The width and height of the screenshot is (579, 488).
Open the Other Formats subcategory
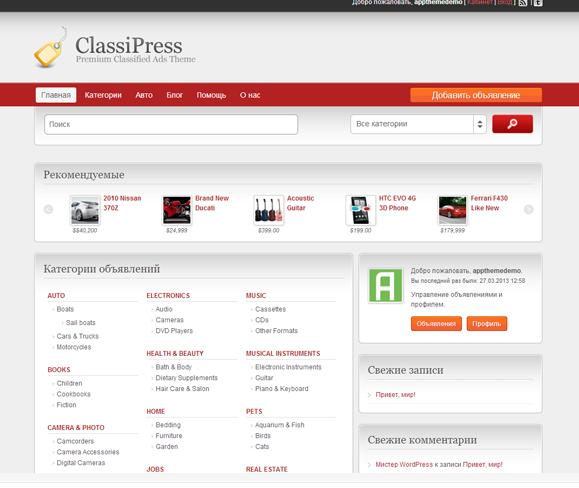276,331
